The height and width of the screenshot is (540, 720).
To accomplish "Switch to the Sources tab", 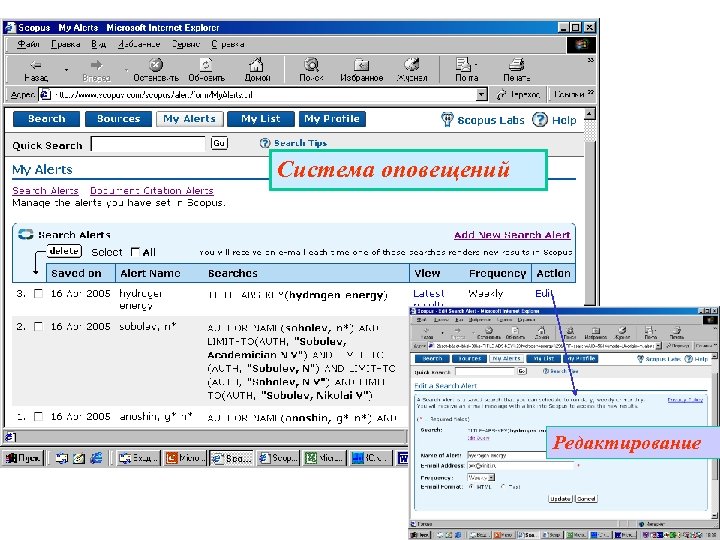I will tap(118, 119).
